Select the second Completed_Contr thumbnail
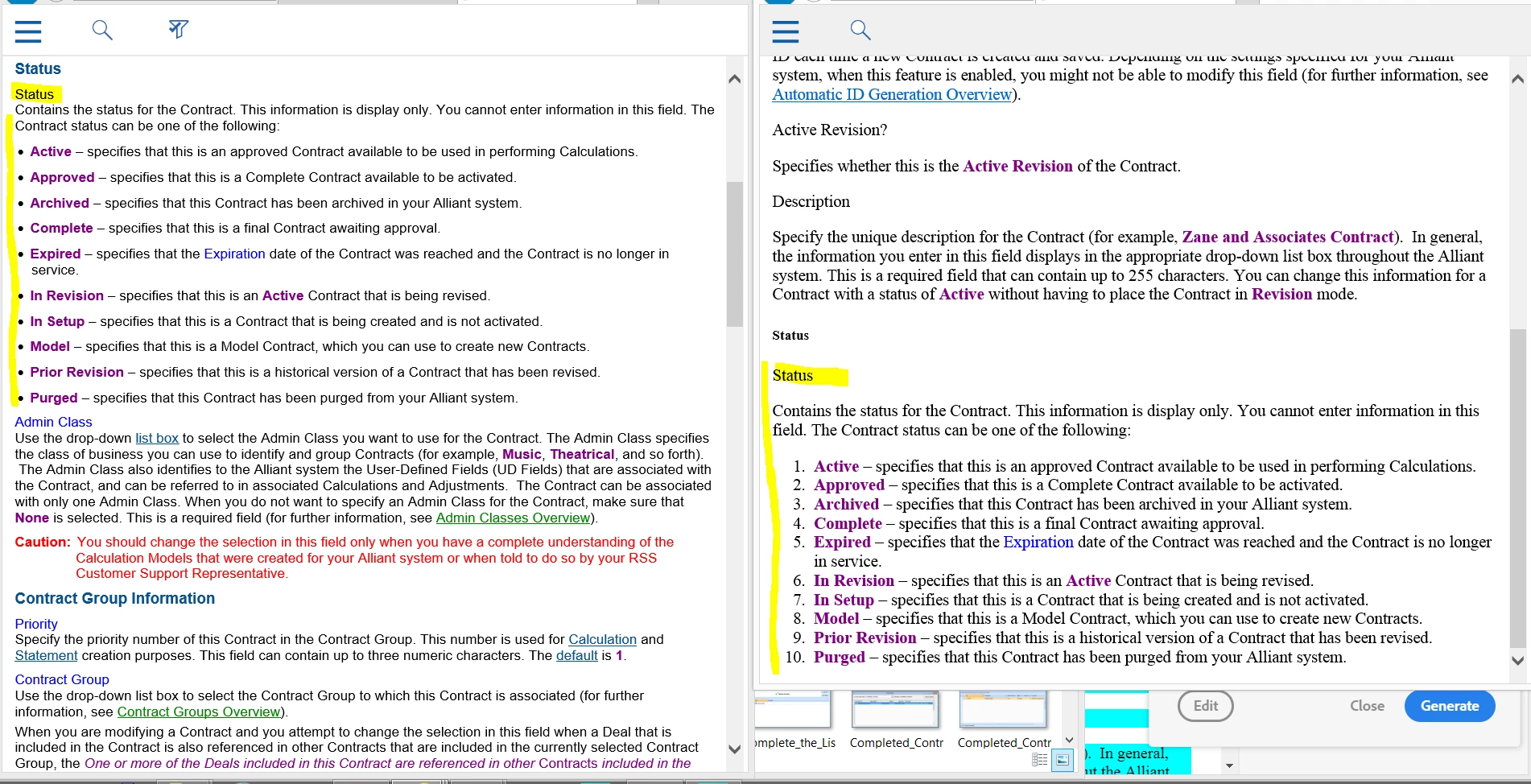The image size is (1531, 784). pyautogui.click(x=1004, y=720)
